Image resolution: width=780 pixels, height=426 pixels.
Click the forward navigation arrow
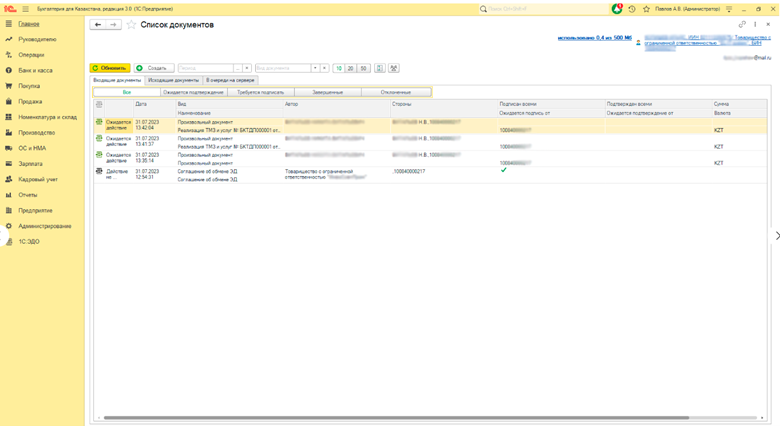coord(113,25)
